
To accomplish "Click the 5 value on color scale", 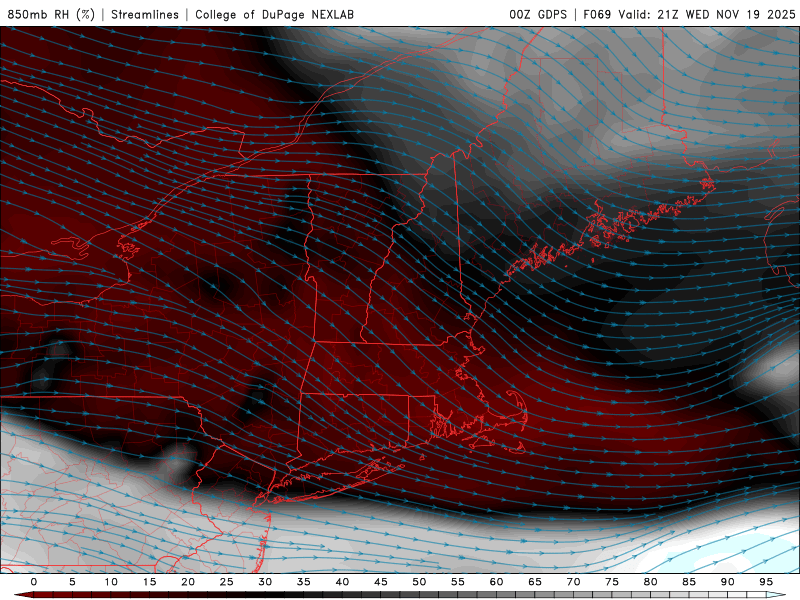I will (x=72, y=582).
